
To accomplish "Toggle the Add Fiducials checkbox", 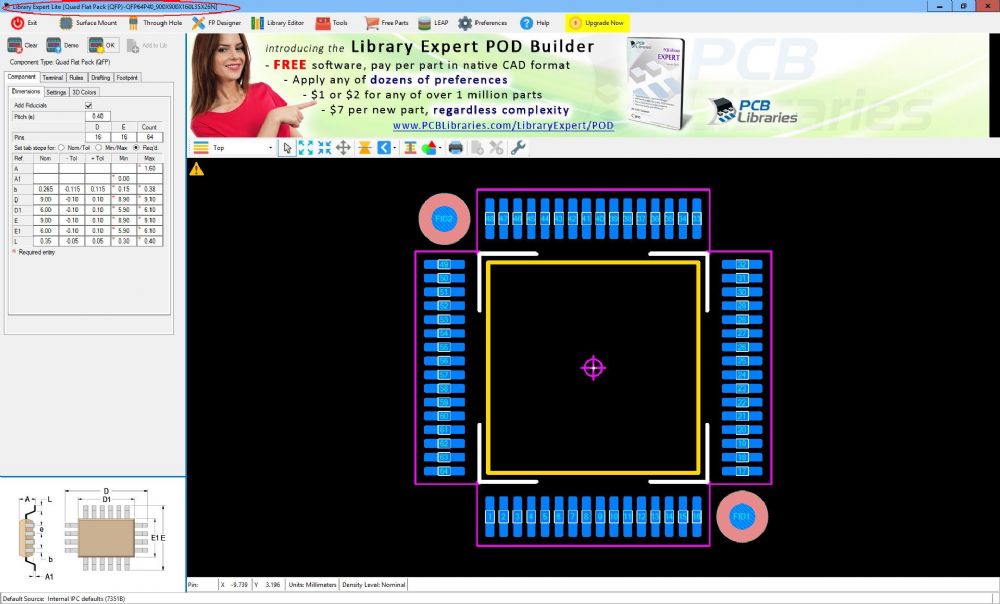I will (x=88, y=105).
